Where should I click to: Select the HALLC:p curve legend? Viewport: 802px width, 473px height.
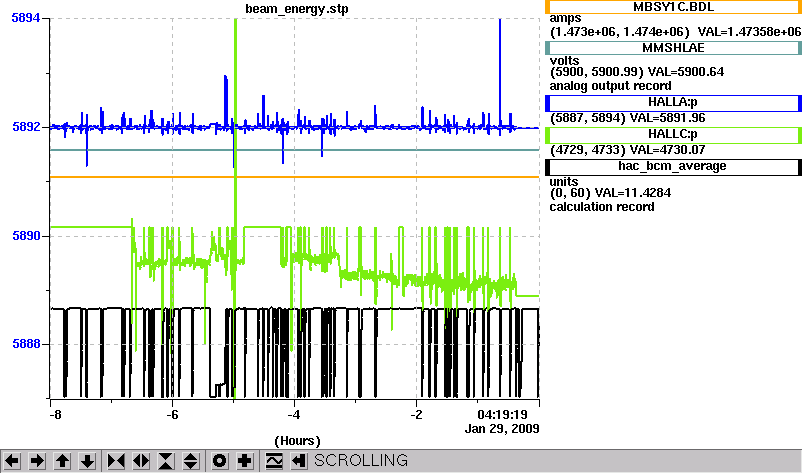[x=673, y=135]
